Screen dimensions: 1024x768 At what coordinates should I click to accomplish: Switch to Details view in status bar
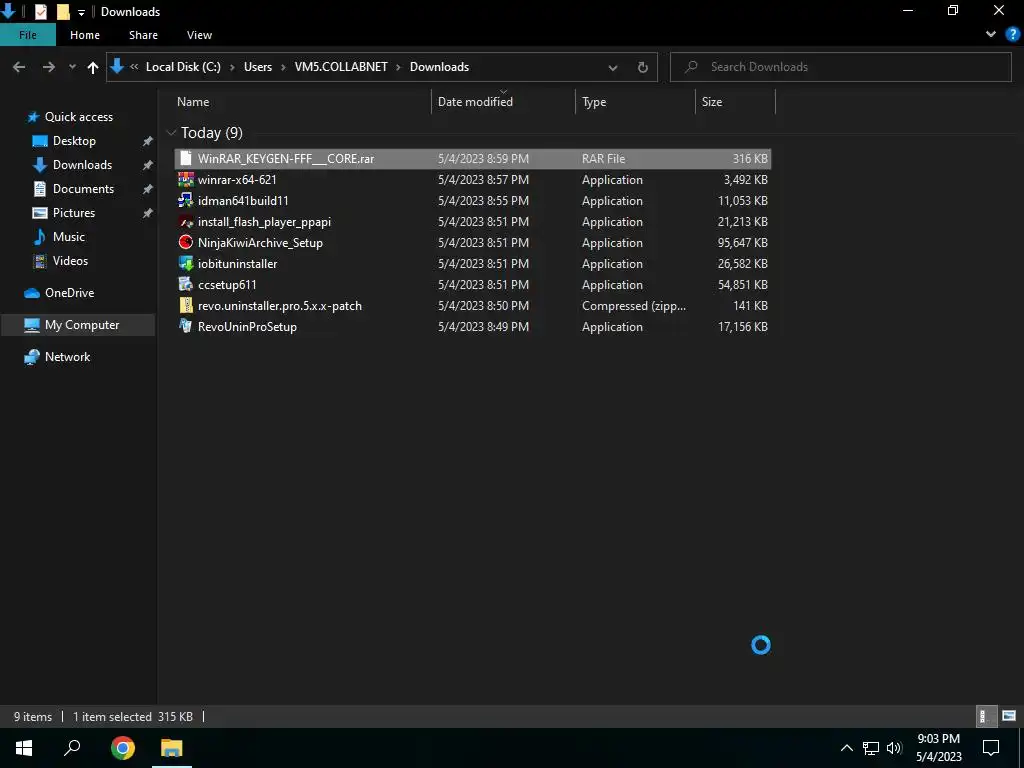[x=986, y=716]
